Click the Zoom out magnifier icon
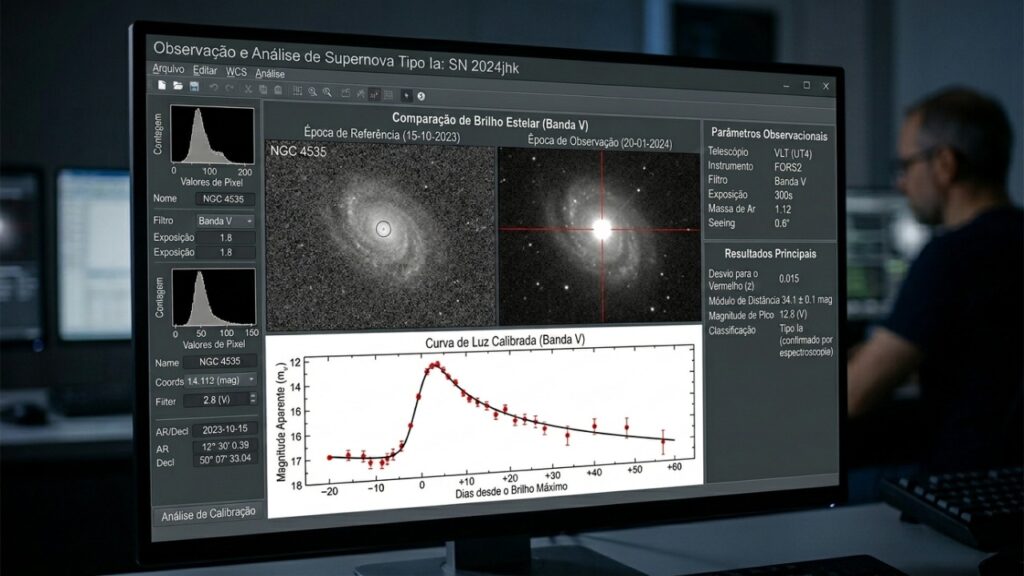The image size is (1024, 576). point(327,92)
